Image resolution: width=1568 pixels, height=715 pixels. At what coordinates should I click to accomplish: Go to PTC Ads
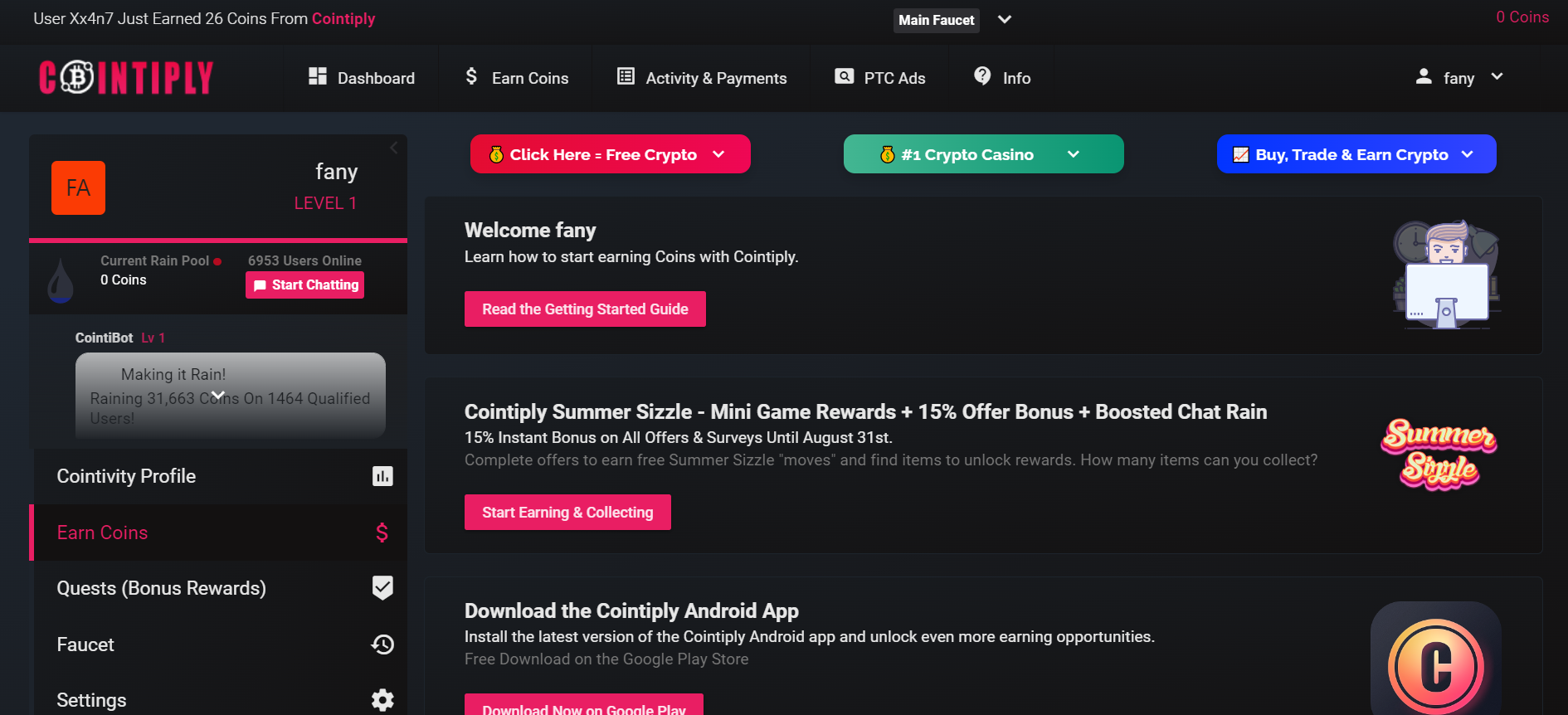tap(879, 78)
